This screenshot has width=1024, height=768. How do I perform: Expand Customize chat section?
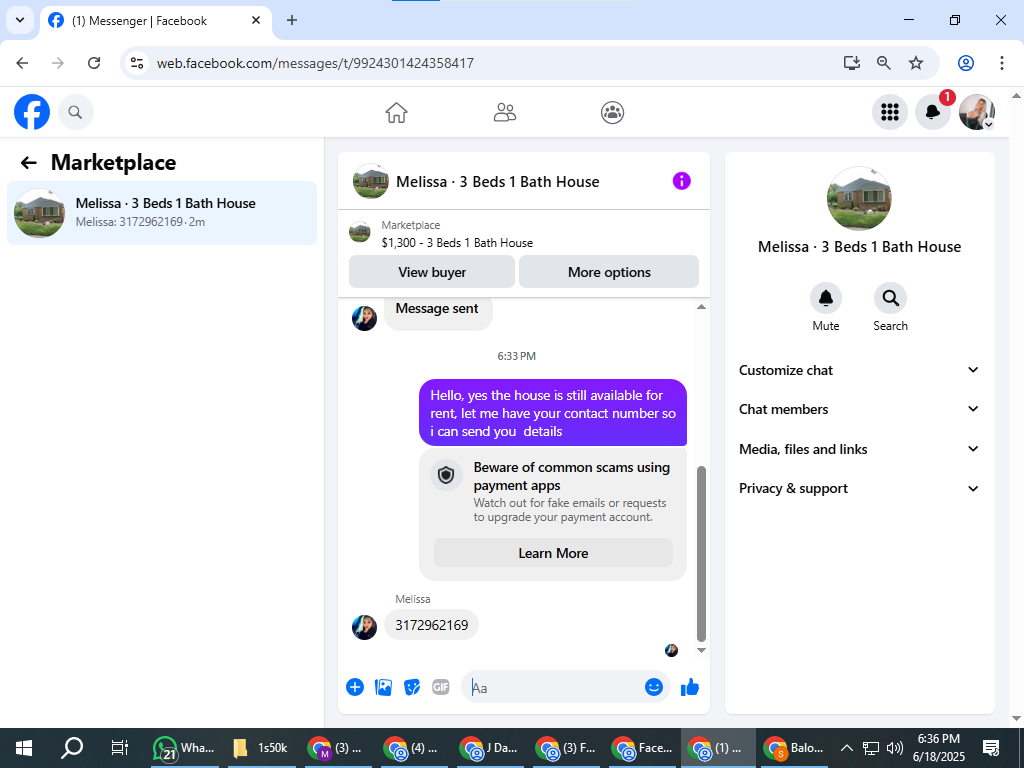859,370
